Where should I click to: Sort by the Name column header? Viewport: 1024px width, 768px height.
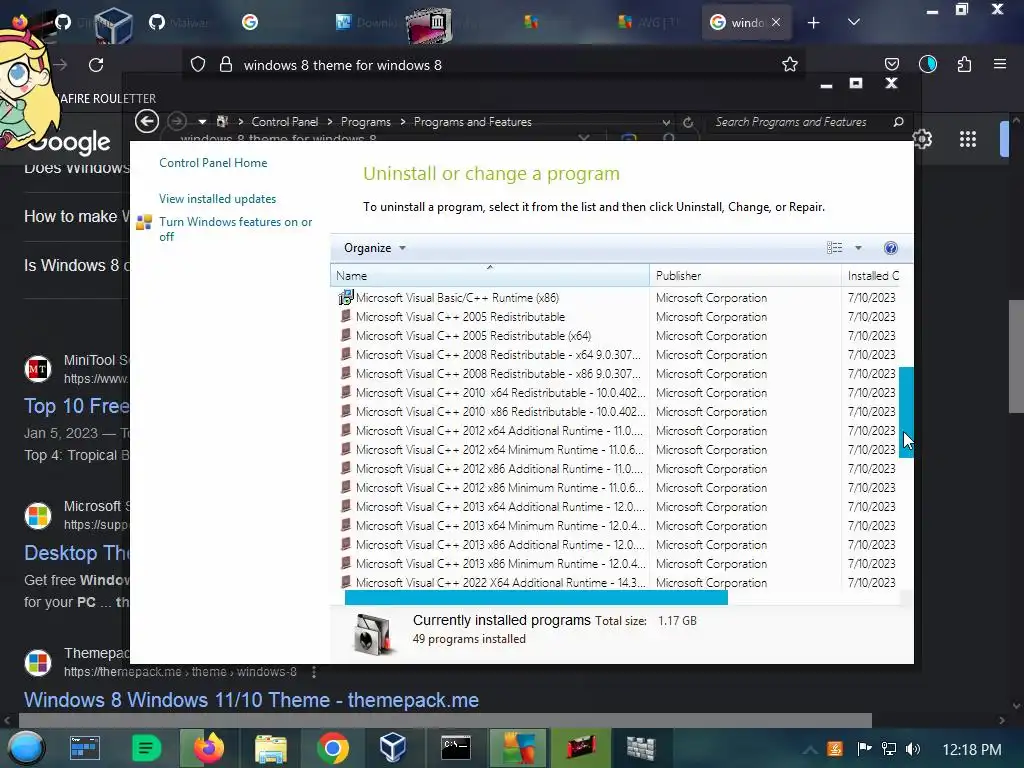490,276
